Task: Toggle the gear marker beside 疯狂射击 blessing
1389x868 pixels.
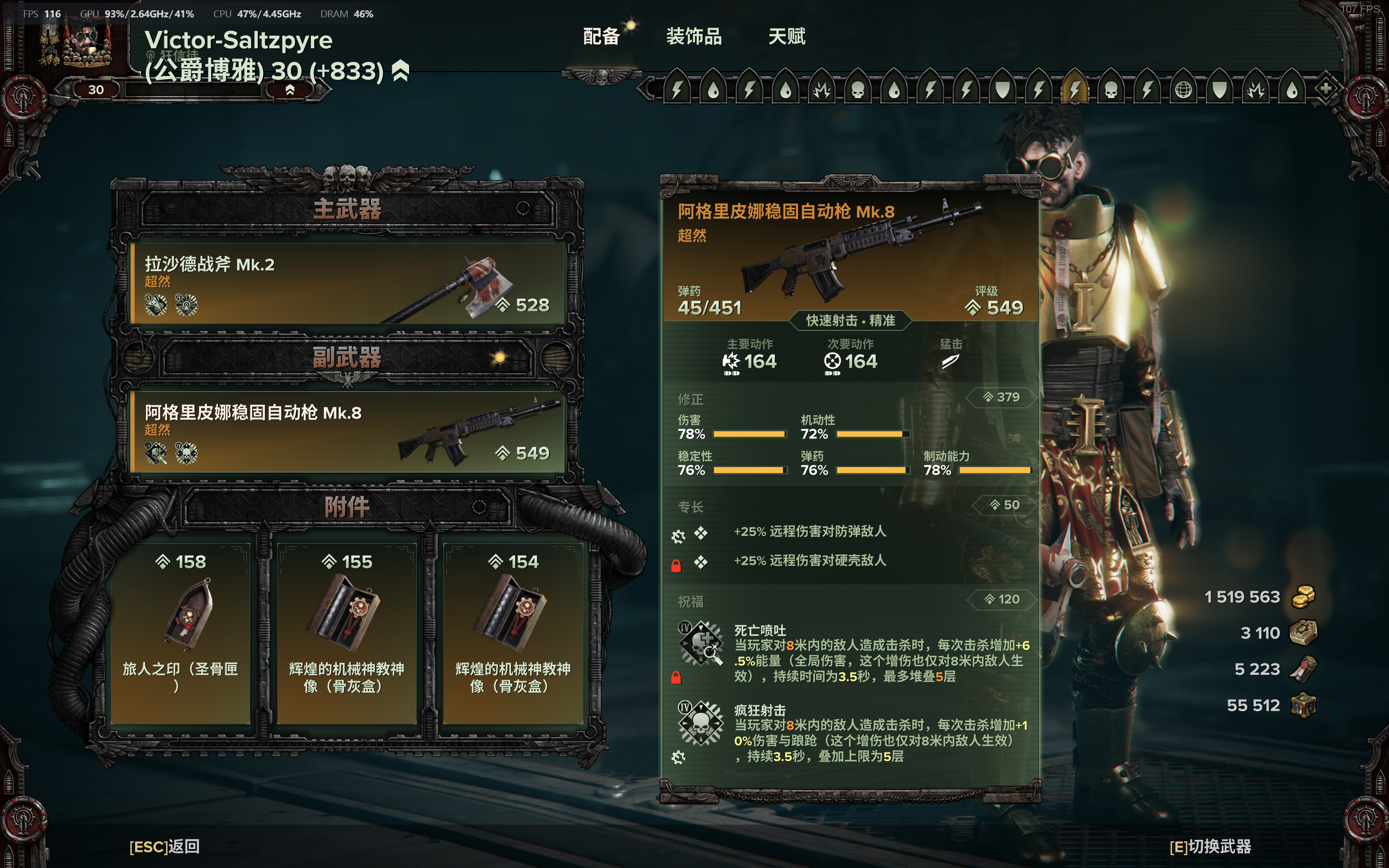Action: click(x=678, y=758)
